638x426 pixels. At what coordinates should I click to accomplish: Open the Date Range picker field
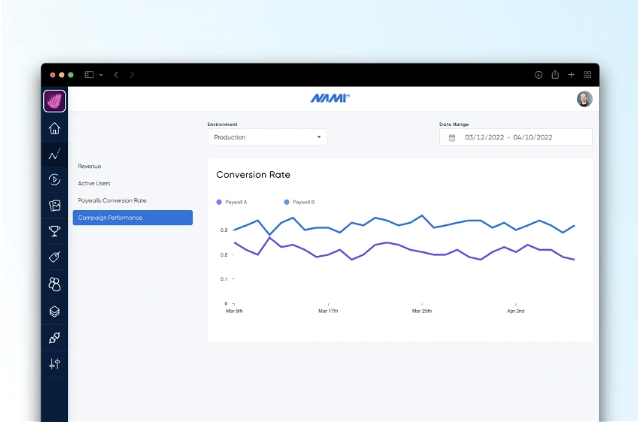[x=515, y=137]
